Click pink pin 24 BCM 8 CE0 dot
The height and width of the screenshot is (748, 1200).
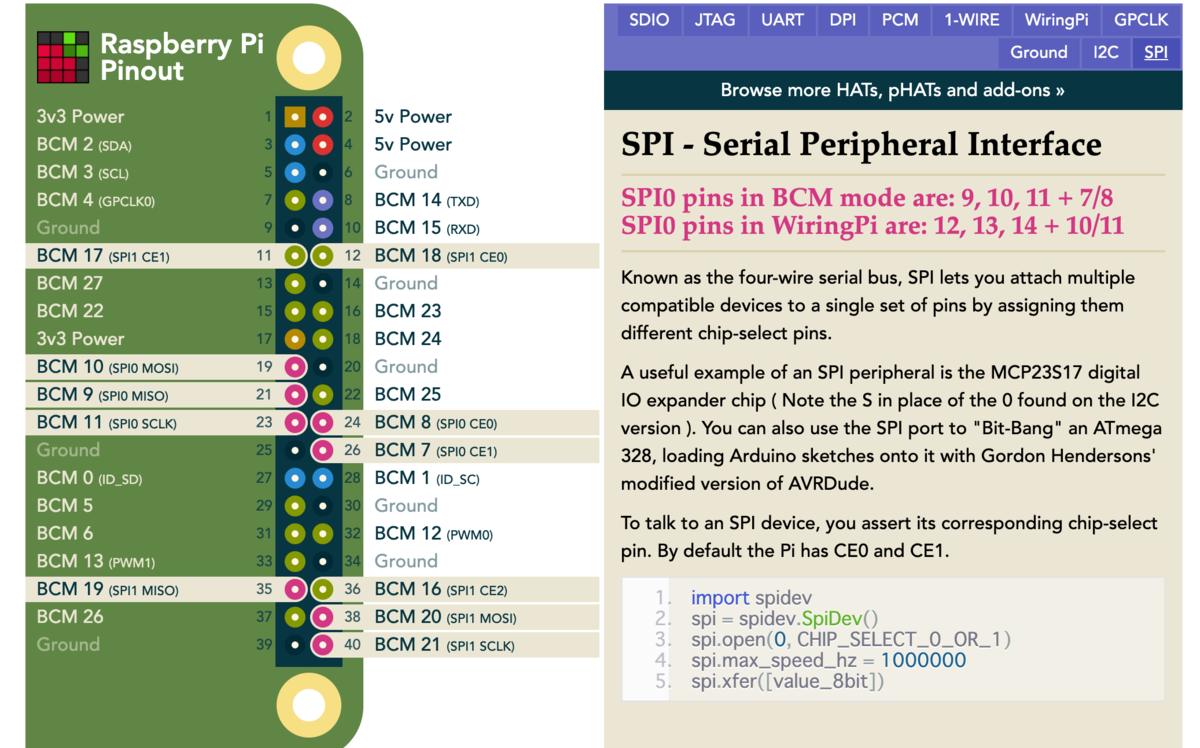coord(322,422)
